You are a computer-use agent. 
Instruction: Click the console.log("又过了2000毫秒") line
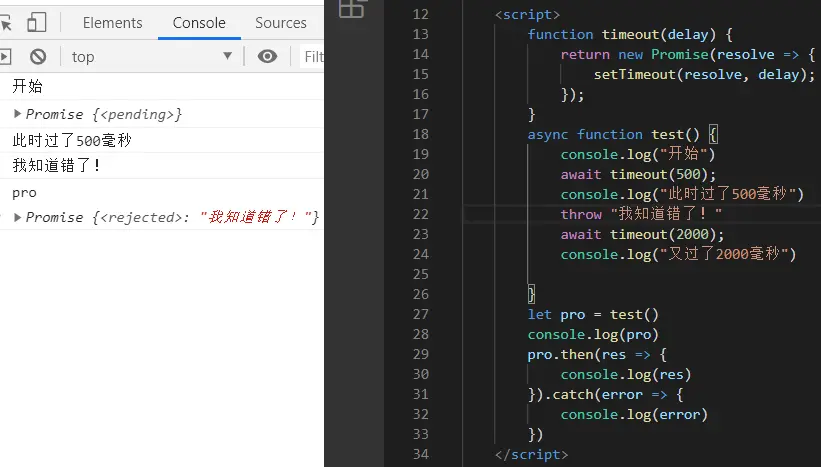(678, 254)
